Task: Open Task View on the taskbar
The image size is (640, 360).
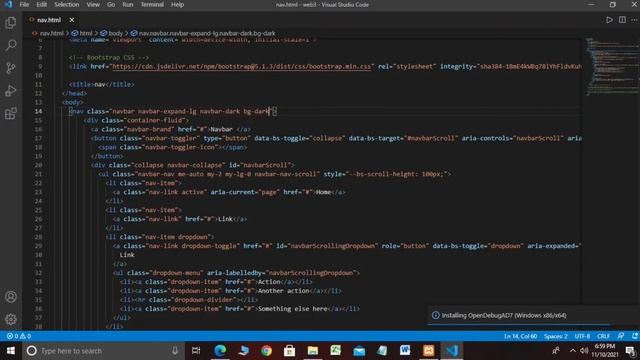Action: (x=196, y=351)
